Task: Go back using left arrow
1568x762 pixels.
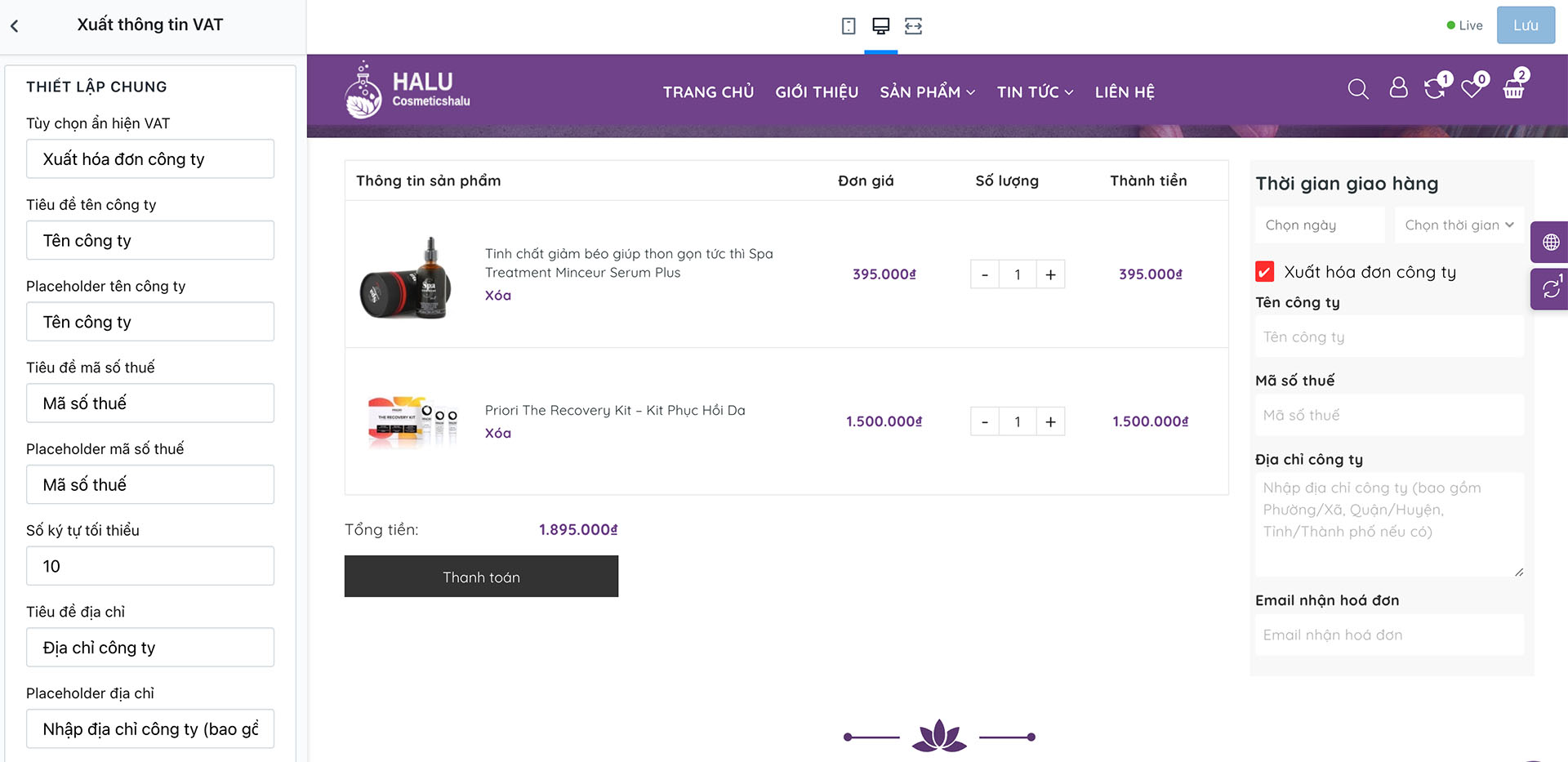Action: pos(15,26)
